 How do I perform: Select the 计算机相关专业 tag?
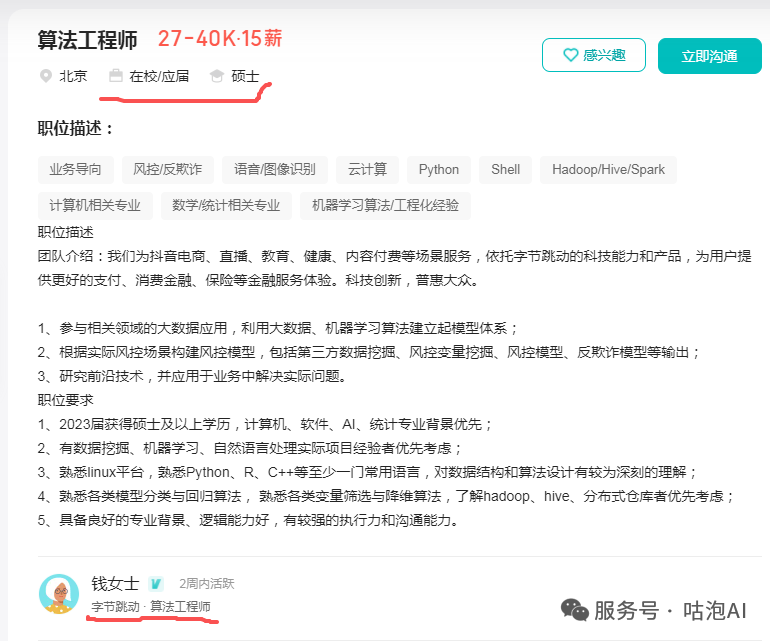tap(95, 205)
